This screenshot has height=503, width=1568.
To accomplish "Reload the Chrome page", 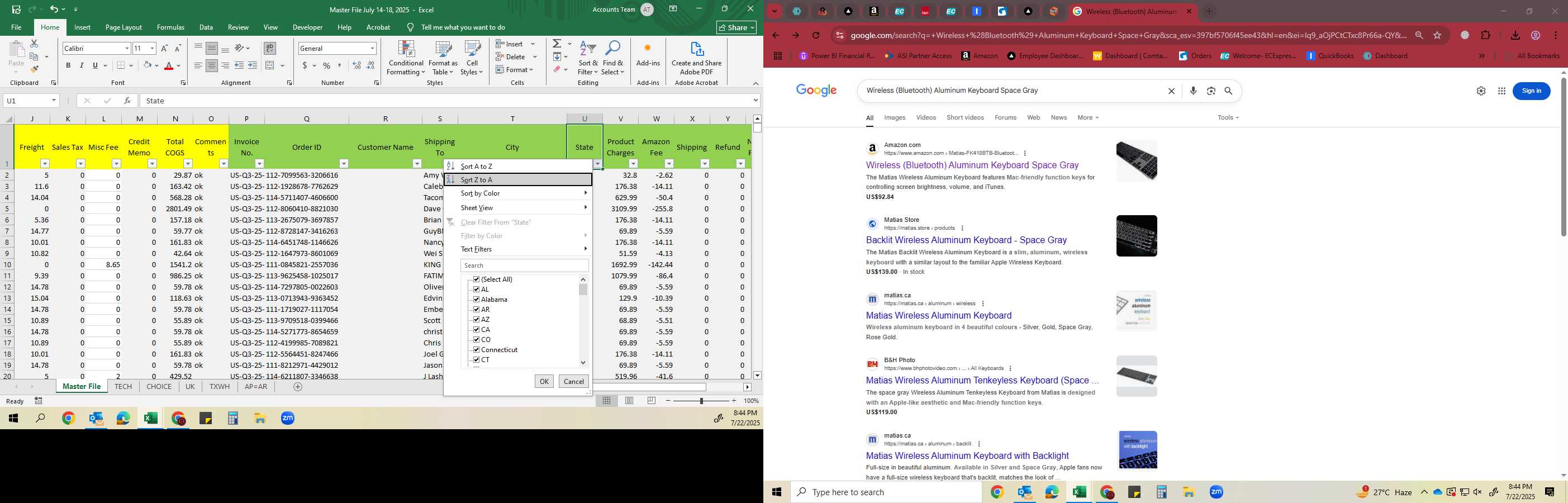I will point(816,35).
